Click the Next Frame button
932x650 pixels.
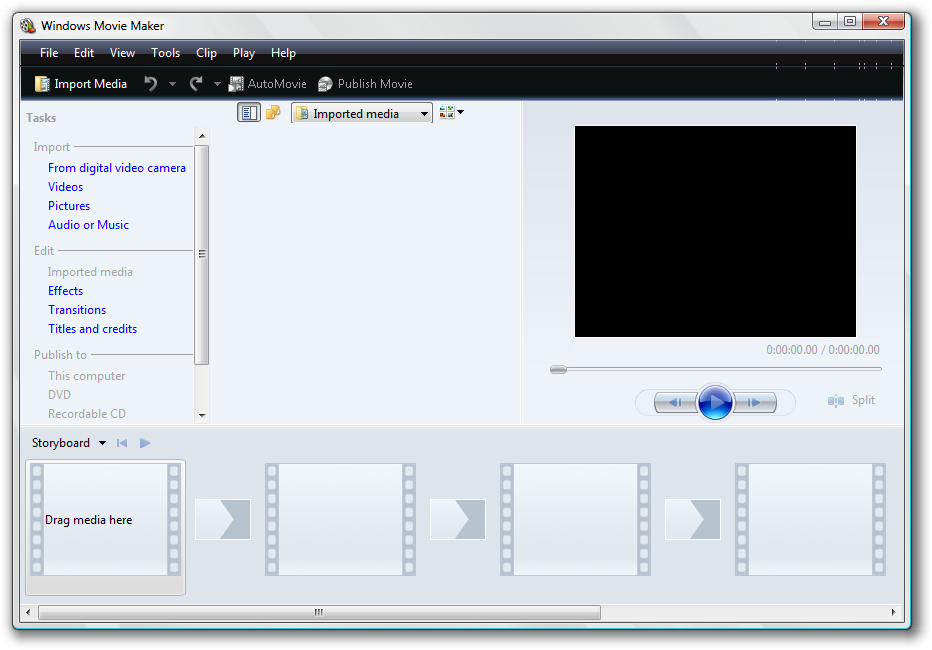coord(755,402)
